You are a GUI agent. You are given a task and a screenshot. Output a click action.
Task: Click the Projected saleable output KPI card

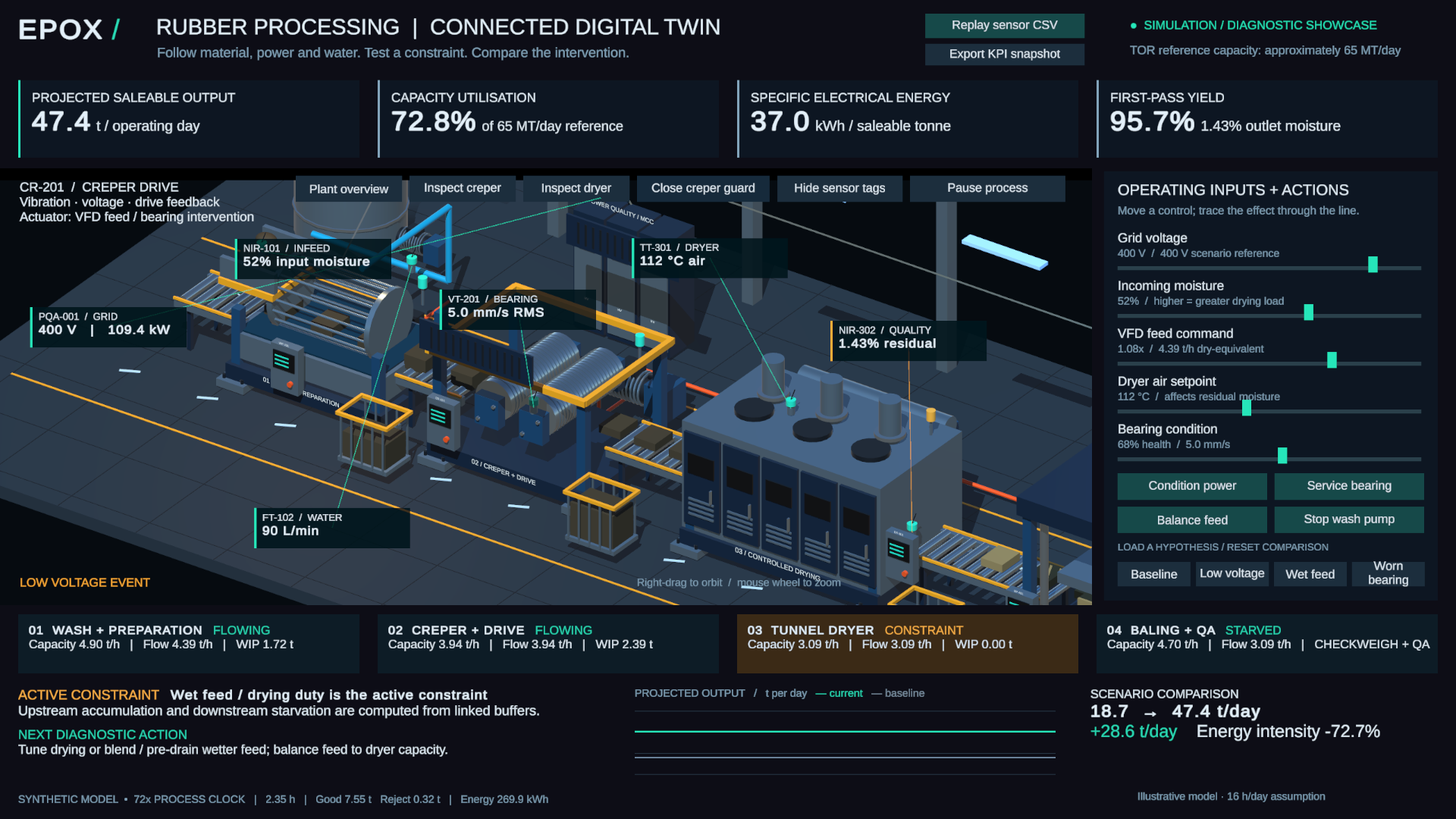pyautogui.click(x=189, y=119)
